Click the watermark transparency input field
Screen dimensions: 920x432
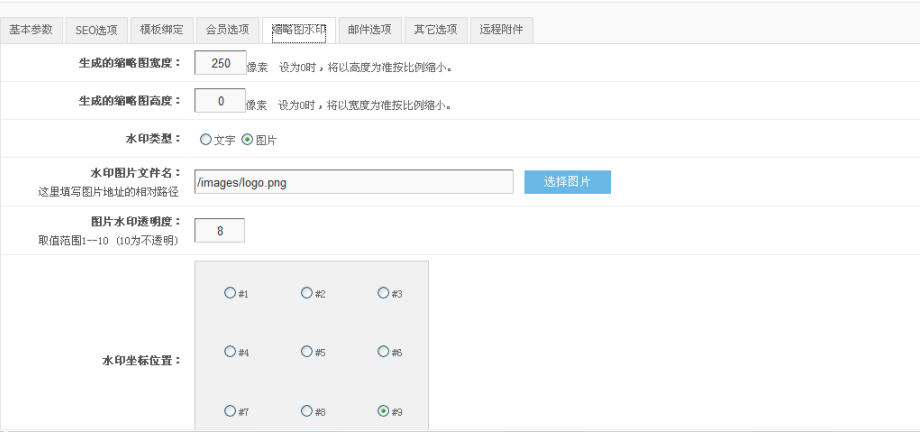219,231
